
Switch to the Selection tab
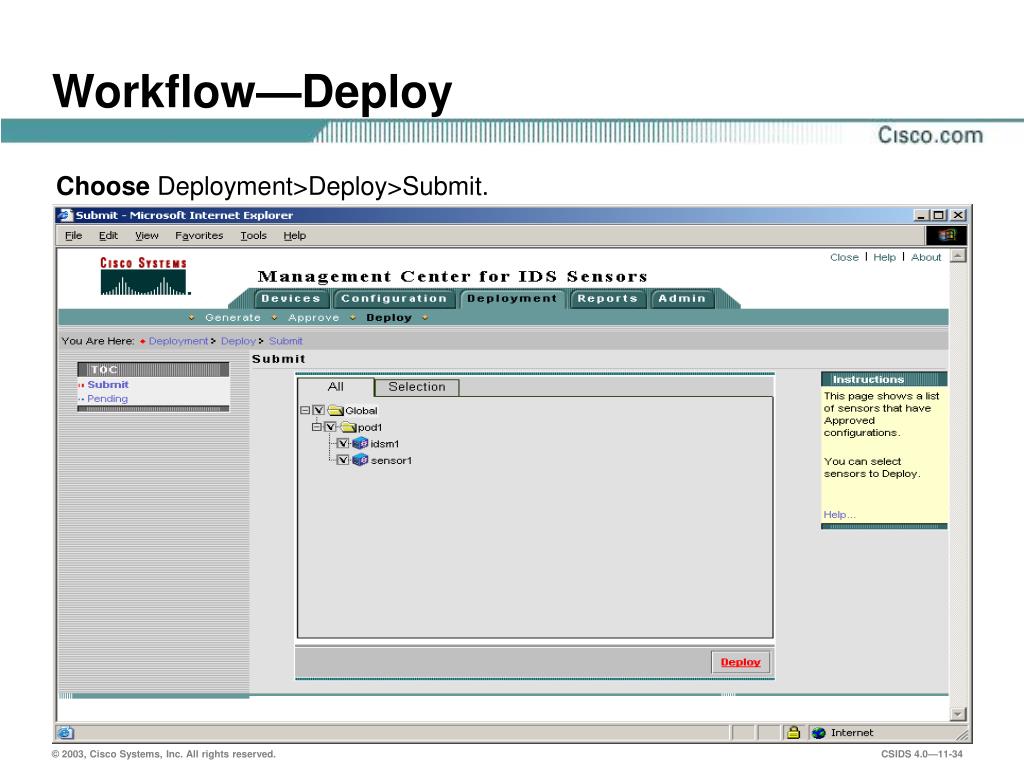point(417,387)
